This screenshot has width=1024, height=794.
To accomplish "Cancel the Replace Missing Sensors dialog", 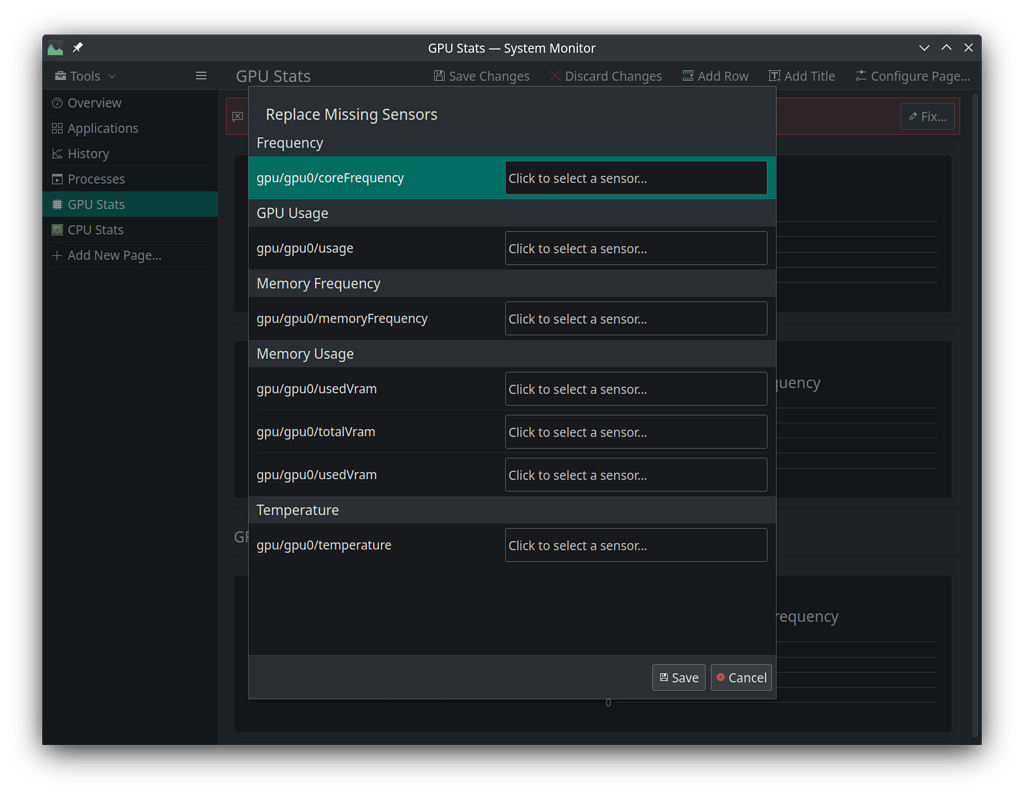I will coord(741,677).
